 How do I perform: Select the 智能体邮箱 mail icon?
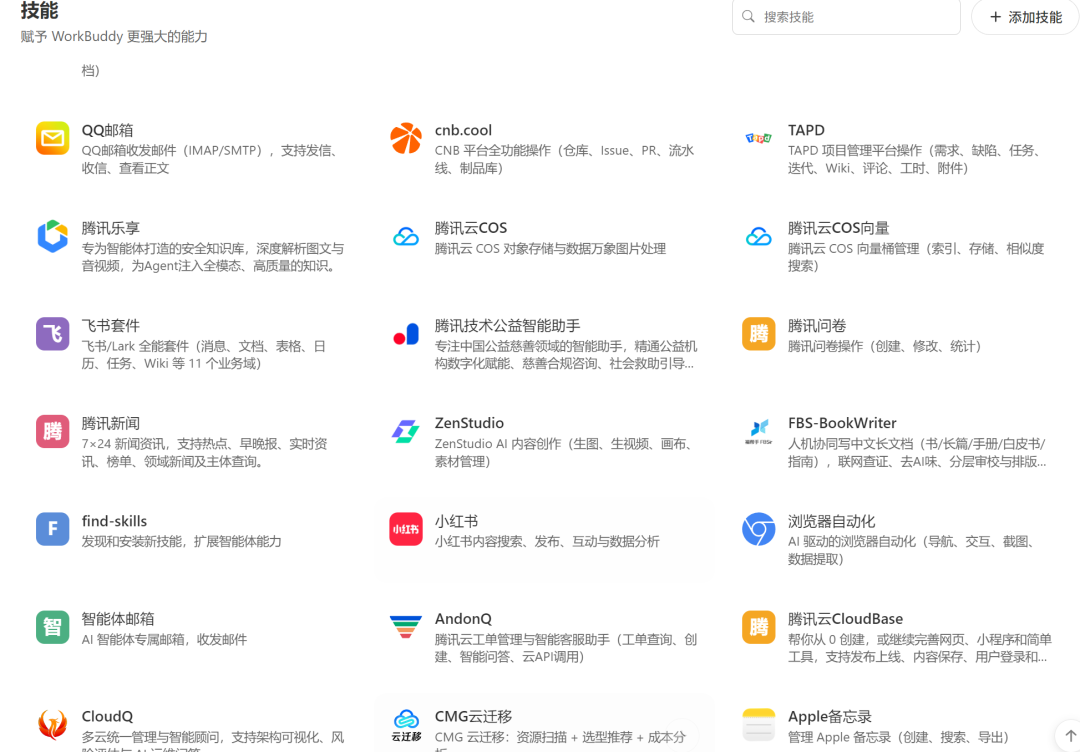click(x=52, y=628)
